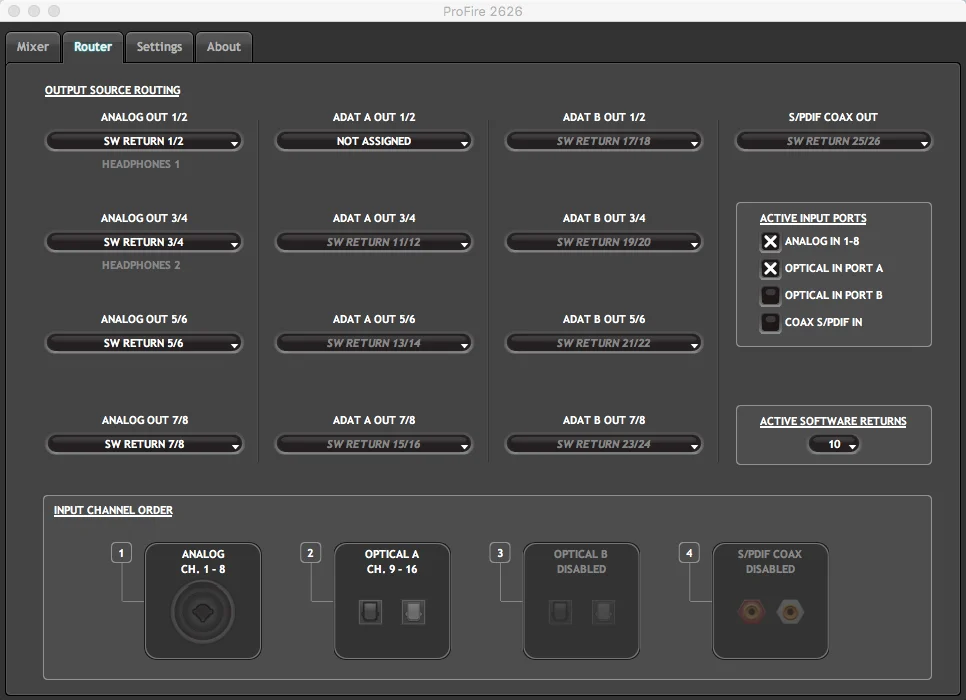Uncheck Optical In Port A
This screenshot has width=966, height=700.
click(x=770, y=269)
